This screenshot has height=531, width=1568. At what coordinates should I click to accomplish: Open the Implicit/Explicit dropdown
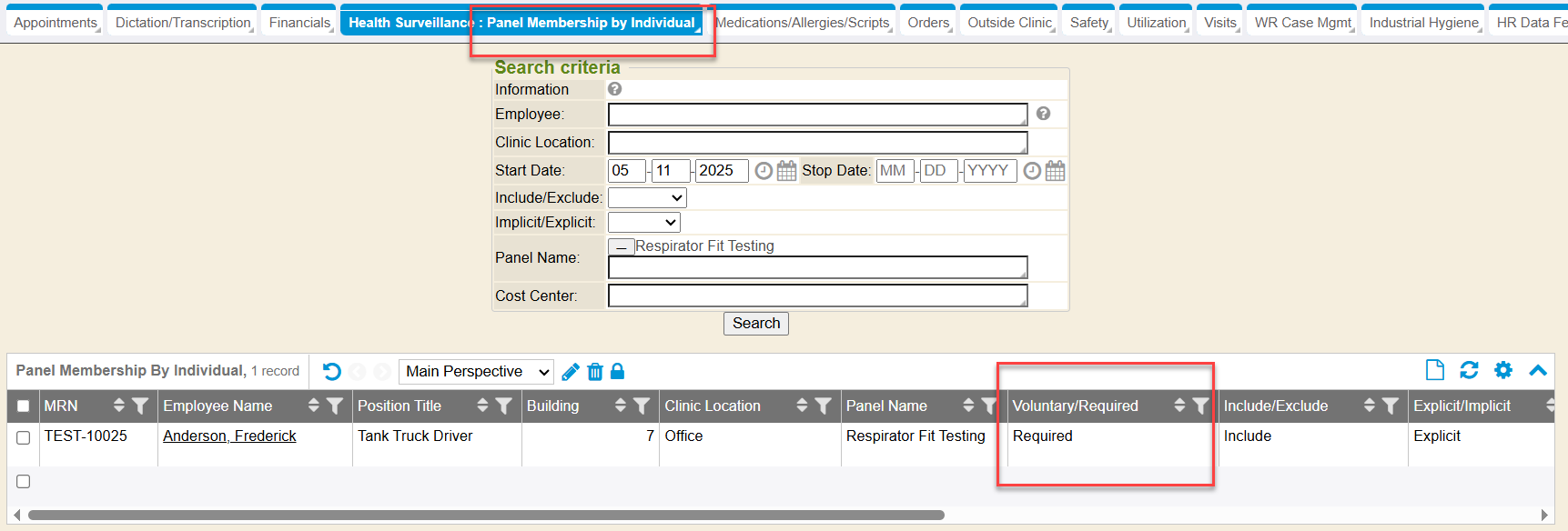click(643, 223)
